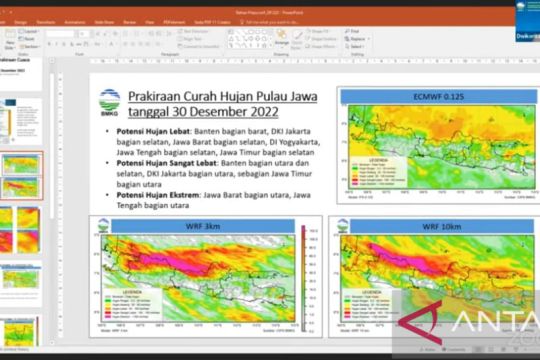Screen dimensions: 540x360
Task: Increase the list indent level
Action: point(159,34)
